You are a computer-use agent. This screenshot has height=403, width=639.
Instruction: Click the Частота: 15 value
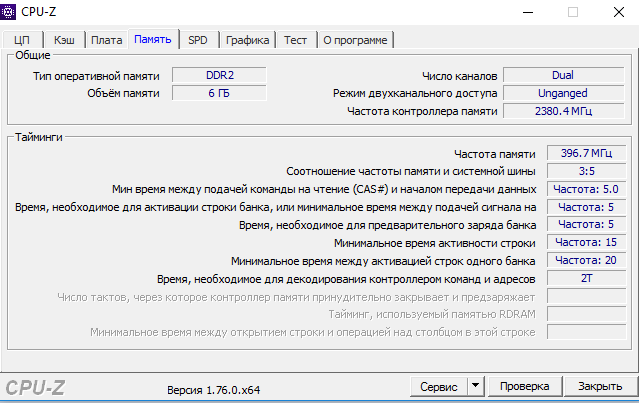click(586, 242)
